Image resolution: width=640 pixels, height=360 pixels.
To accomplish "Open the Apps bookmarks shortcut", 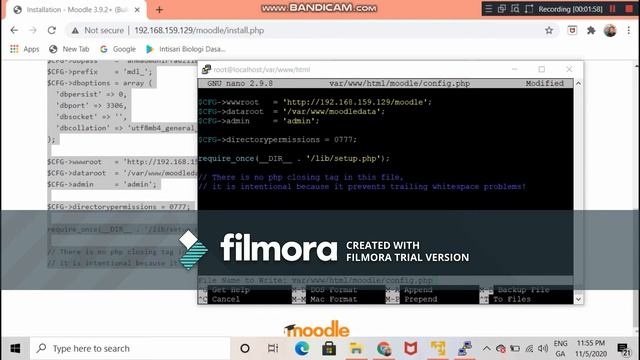I will click(x=24, y=49).
